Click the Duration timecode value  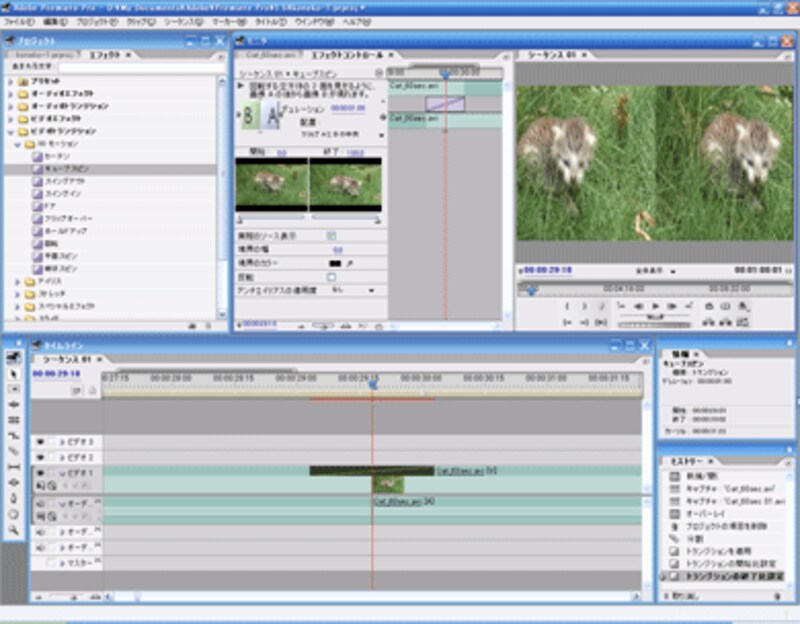coord(347,108)
